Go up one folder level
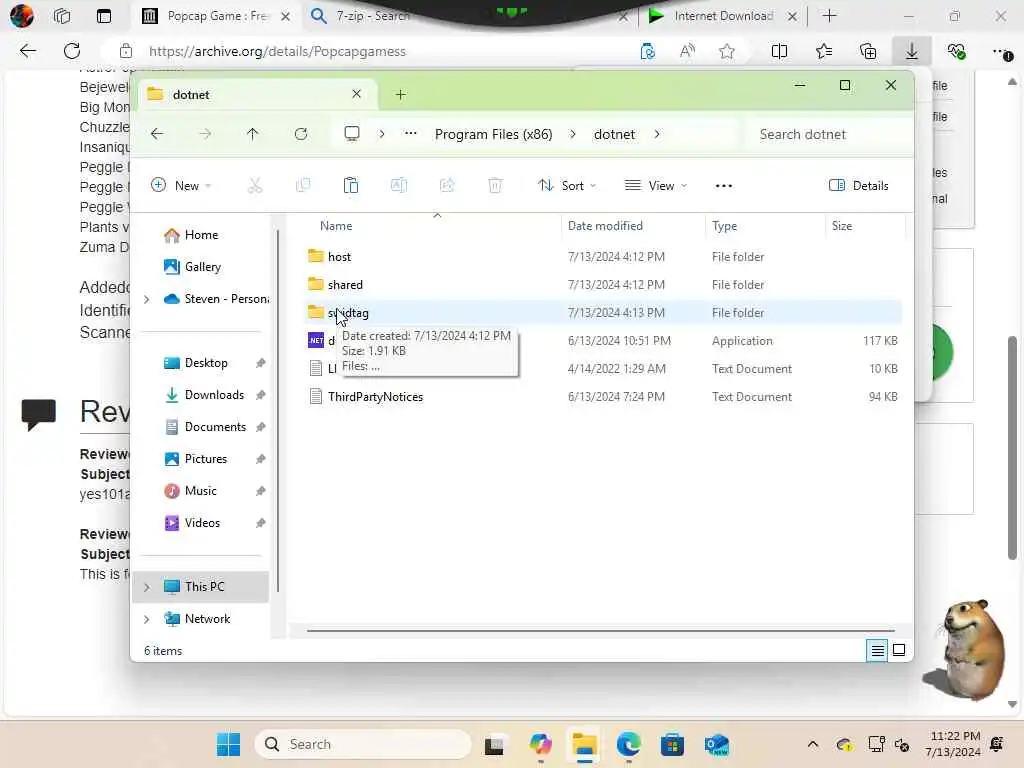The width and height of the screenshot is (1024, 768). (x=253, y=134)
